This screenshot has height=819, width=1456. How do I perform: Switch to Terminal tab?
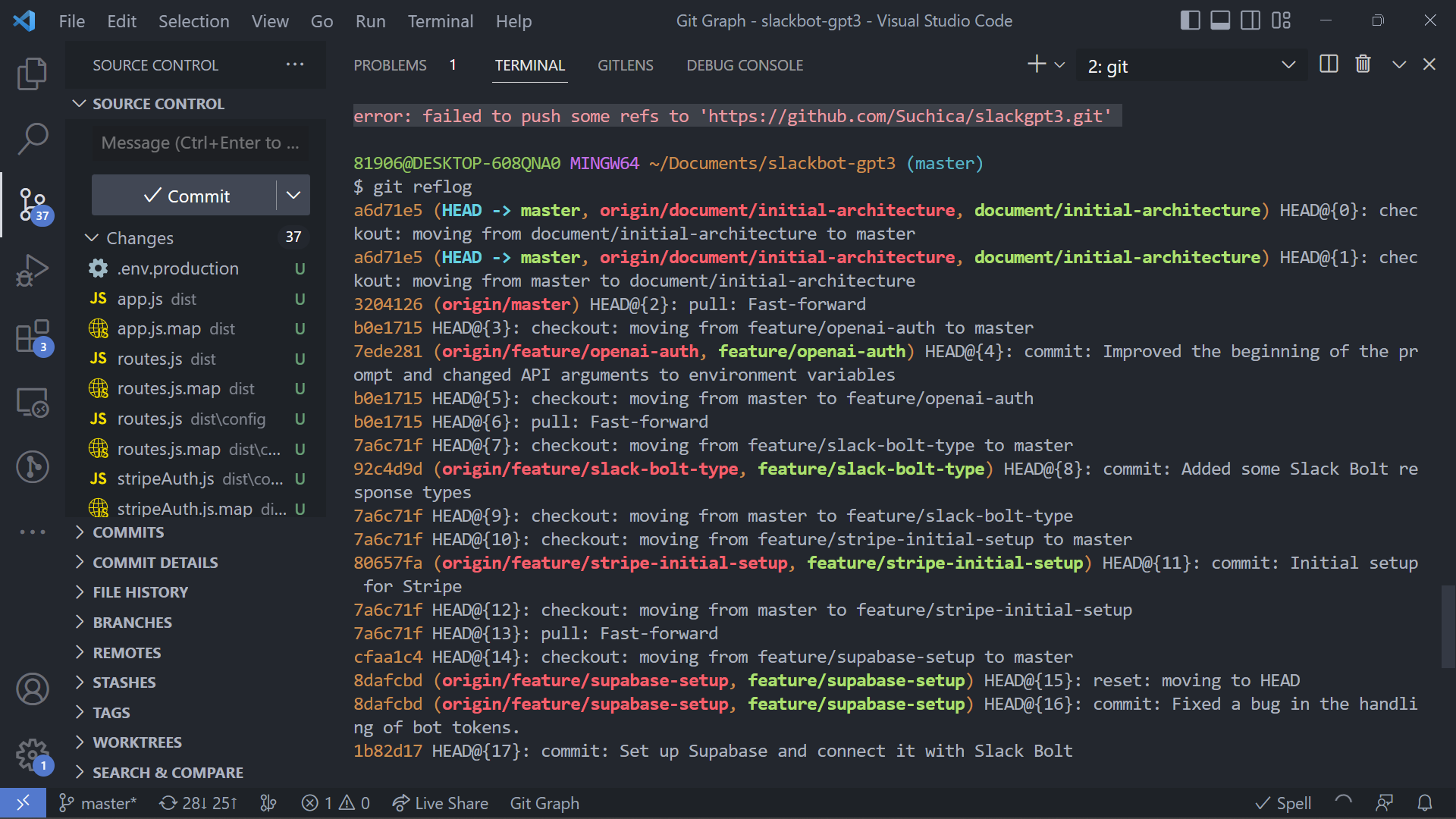pyautogui.click(x=530, y=65)
